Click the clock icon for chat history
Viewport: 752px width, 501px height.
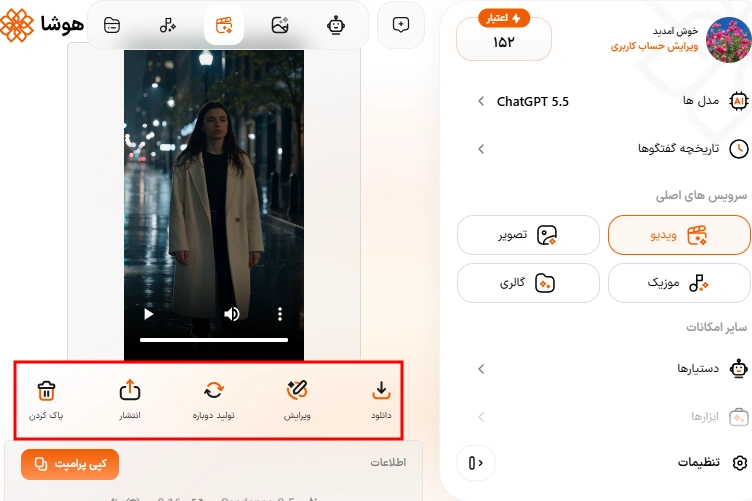739,149
